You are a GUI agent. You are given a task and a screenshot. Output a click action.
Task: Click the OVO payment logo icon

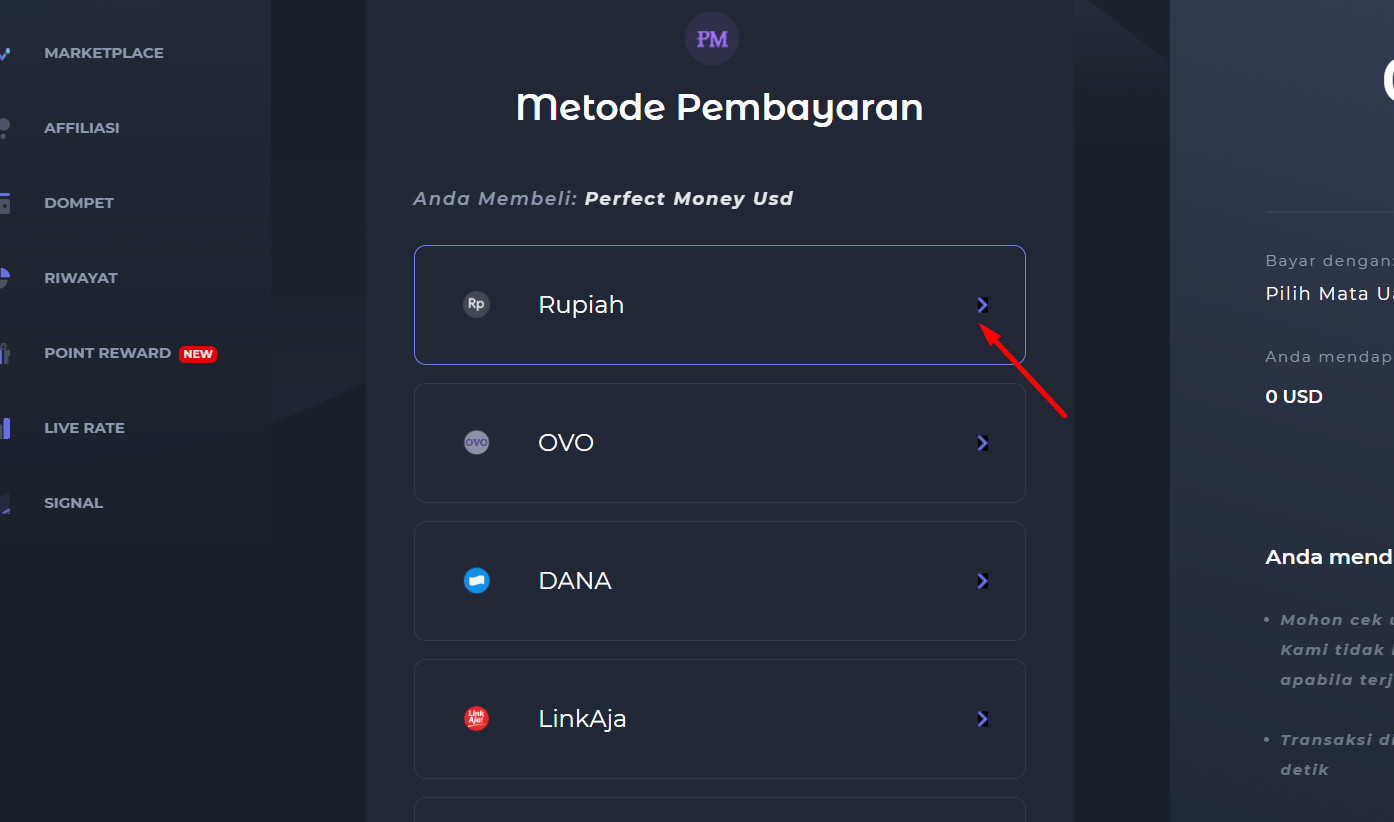pos(477,442)
